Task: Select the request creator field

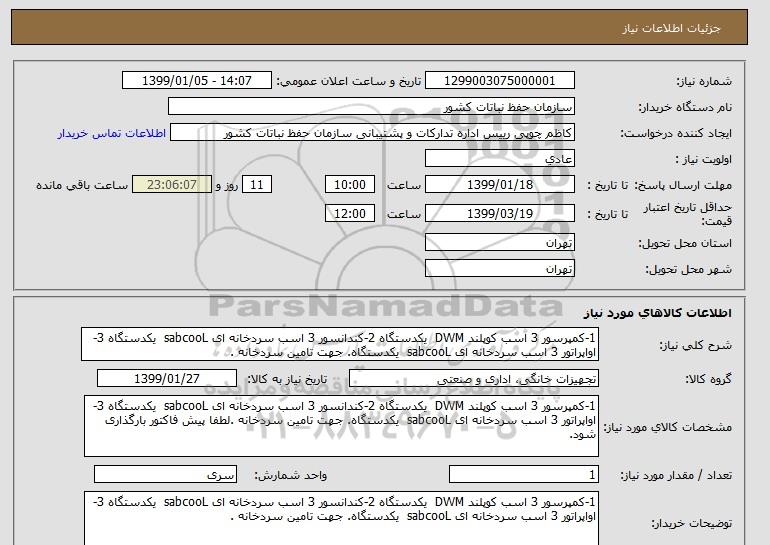Action: coord(372,133)
